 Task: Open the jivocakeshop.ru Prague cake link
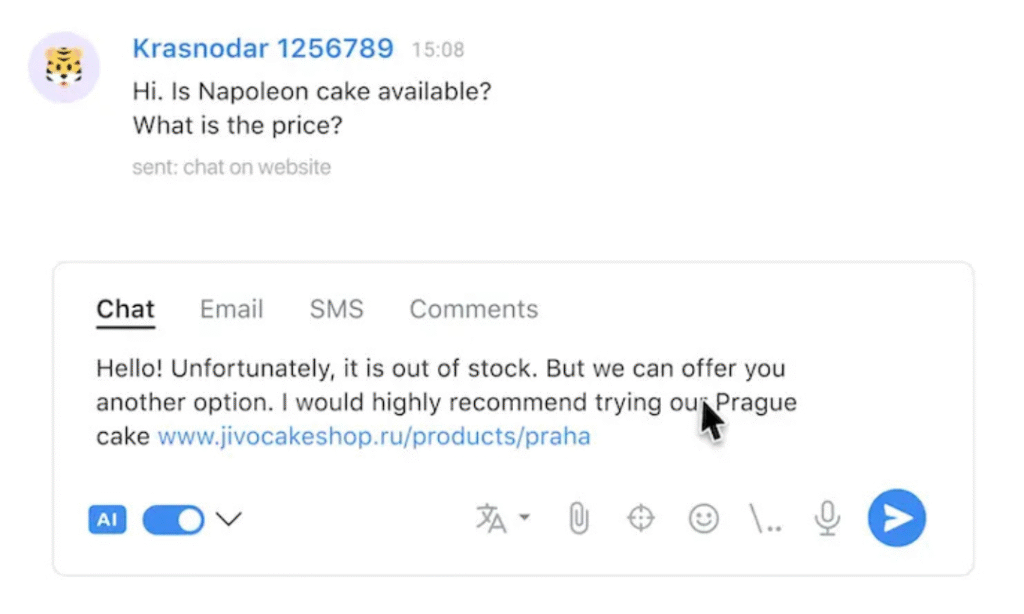point(374,437)
